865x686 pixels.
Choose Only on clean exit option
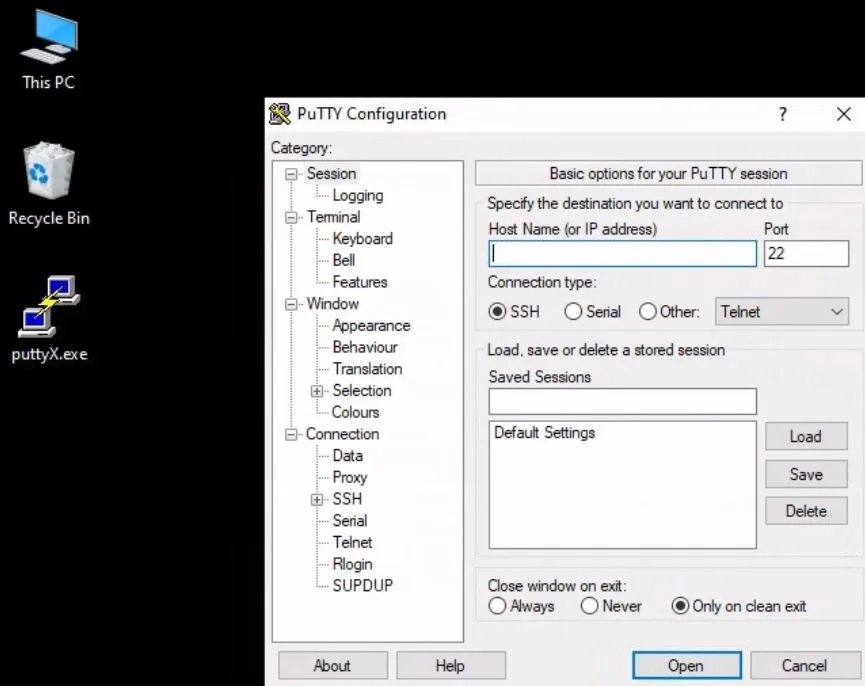[x=680, y=605]
